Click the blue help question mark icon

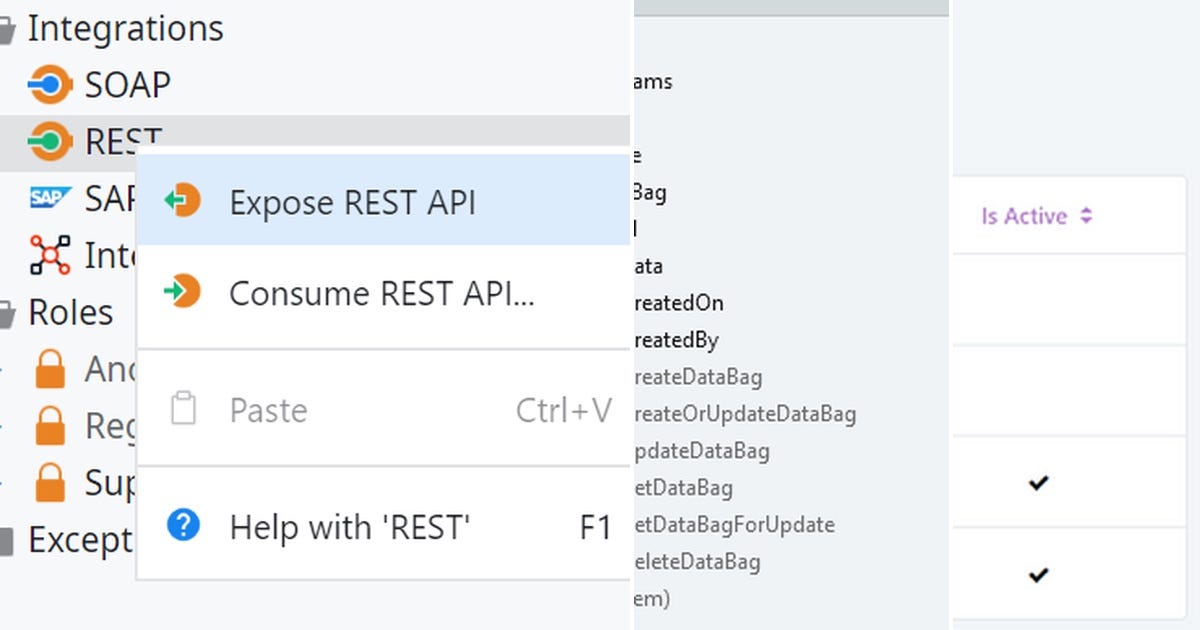point(184,526)
